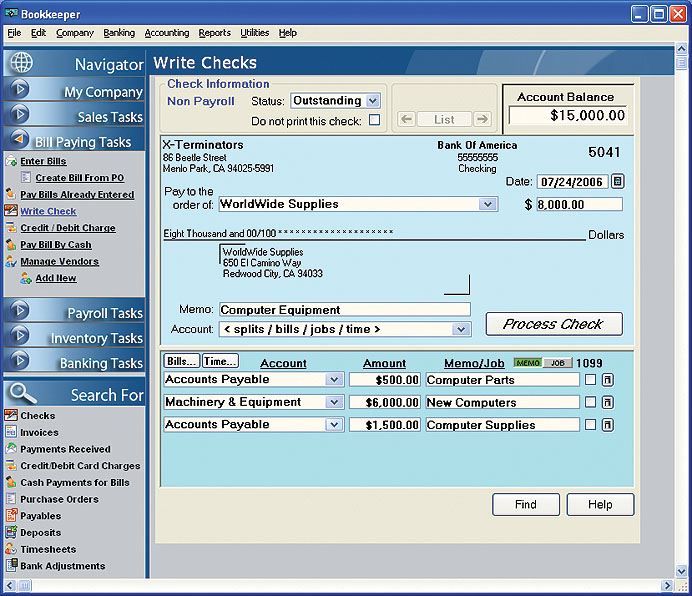This screenshot has height=596, width=692.
Task: Click the Checks search icon
Action: (11, 415)
